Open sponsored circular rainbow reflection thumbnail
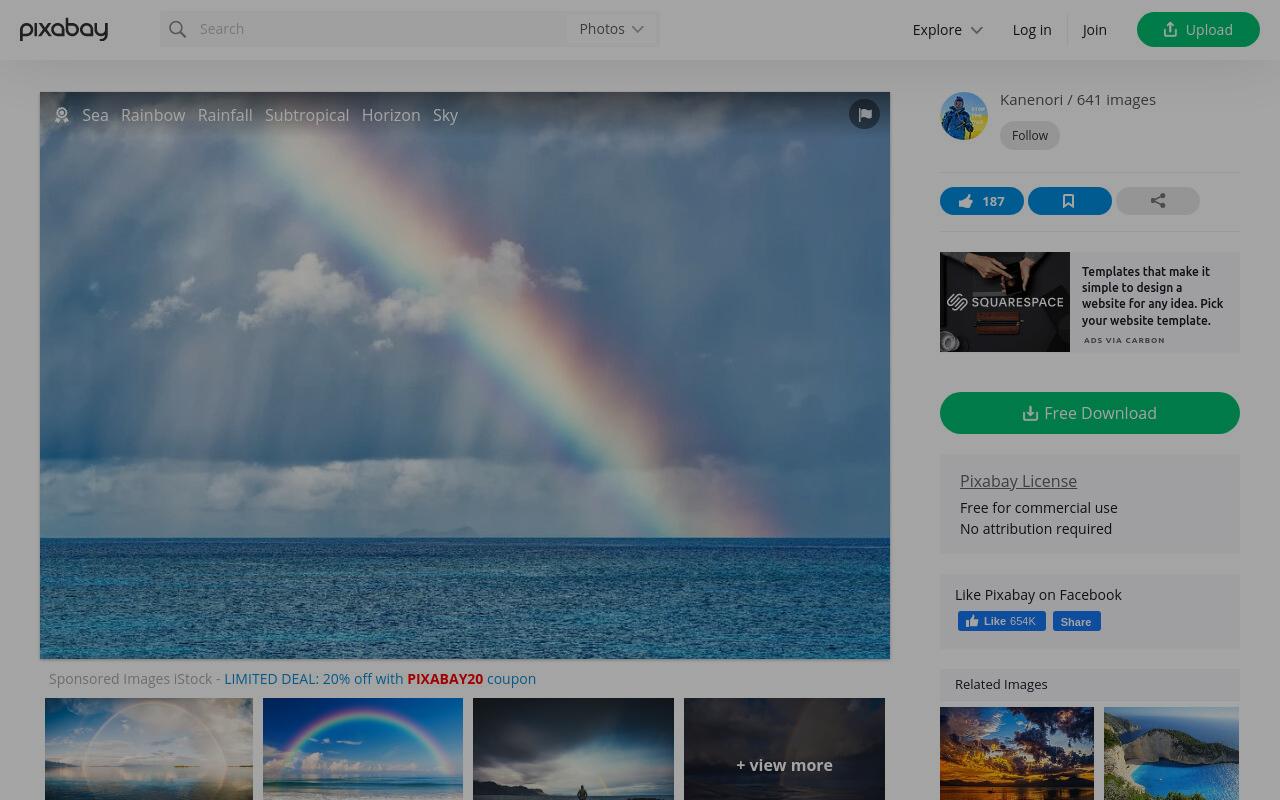Viewport: 1280px width, 800px height. pyautogui.click(x=149, y=749)
